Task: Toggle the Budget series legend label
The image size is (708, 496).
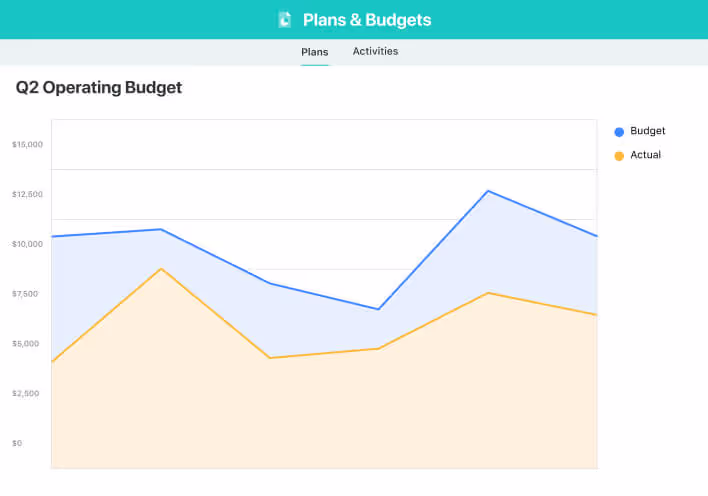Action: pos(647,131)
